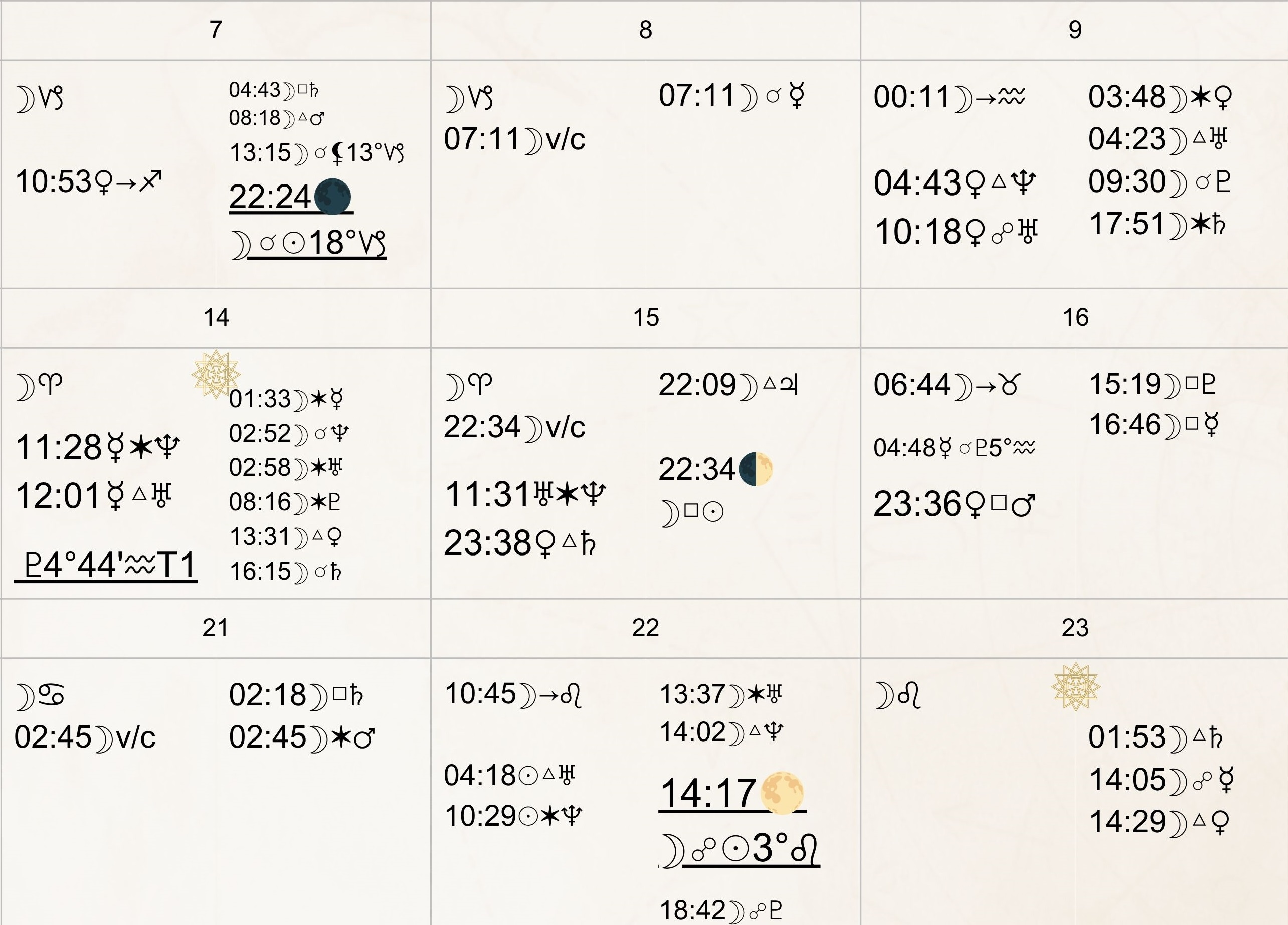Click the full moon icon at 14:17
The height and width of the screenshot is (925, 1288).
(782, 793)
